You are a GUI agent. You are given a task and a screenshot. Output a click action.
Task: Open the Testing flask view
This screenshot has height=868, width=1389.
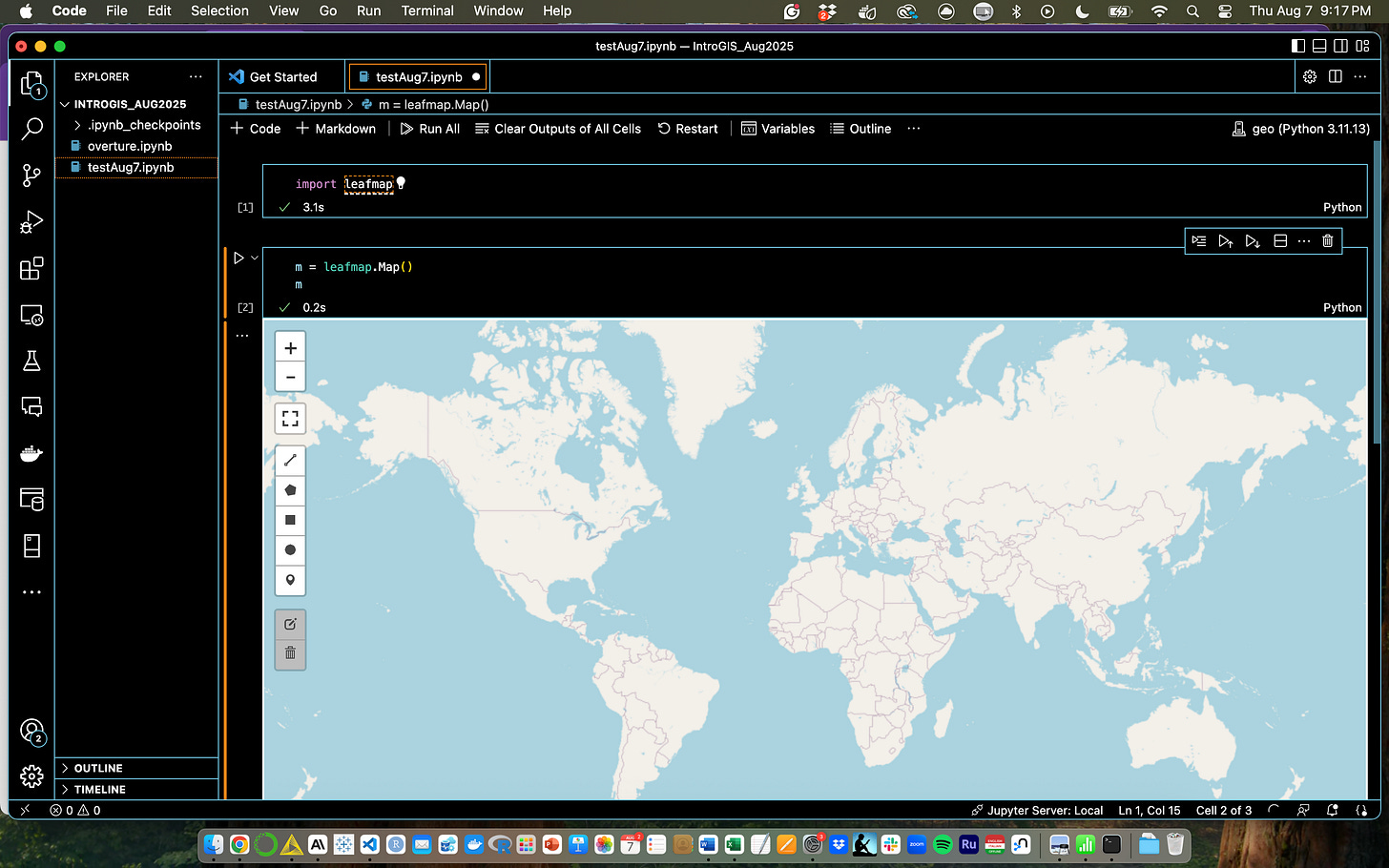click(31, 361)
